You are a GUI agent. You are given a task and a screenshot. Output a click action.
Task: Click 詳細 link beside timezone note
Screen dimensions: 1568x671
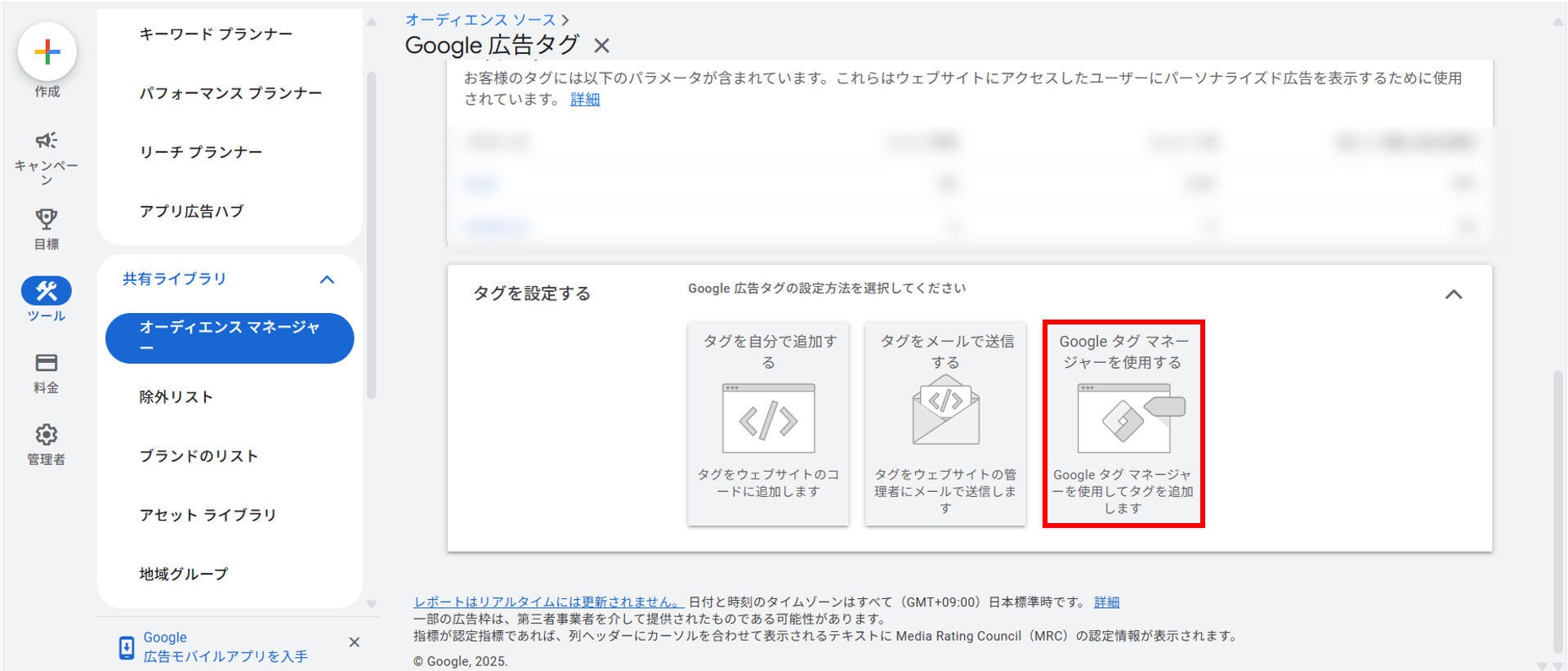pos(1106,602)
